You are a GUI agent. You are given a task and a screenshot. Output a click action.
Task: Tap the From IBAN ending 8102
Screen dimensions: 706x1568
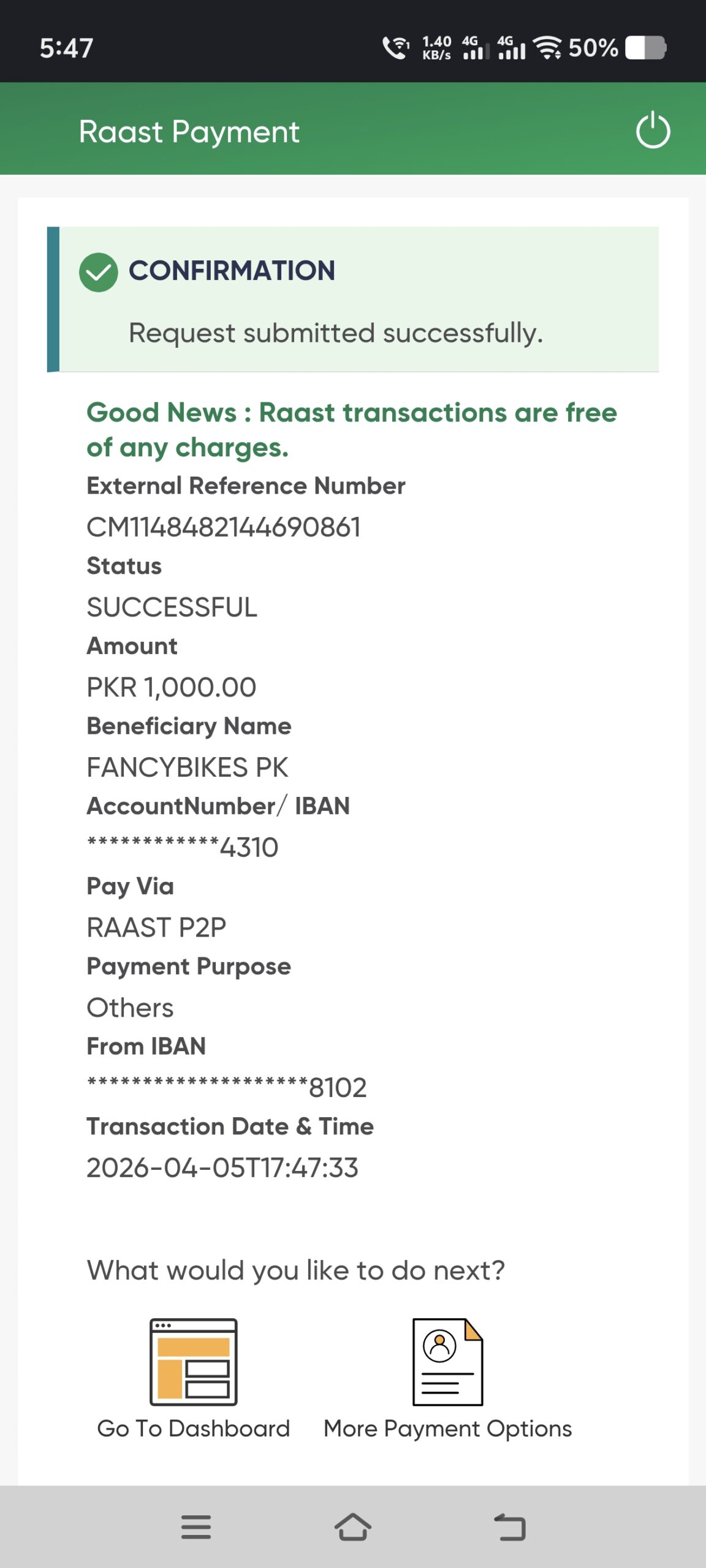[x=227, y=1088]
